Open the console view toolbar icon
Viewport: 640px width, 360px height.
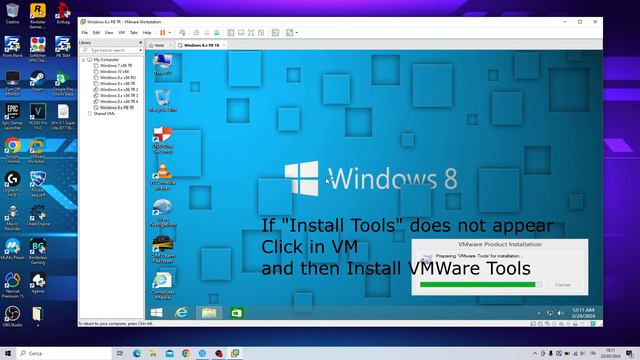276,33
